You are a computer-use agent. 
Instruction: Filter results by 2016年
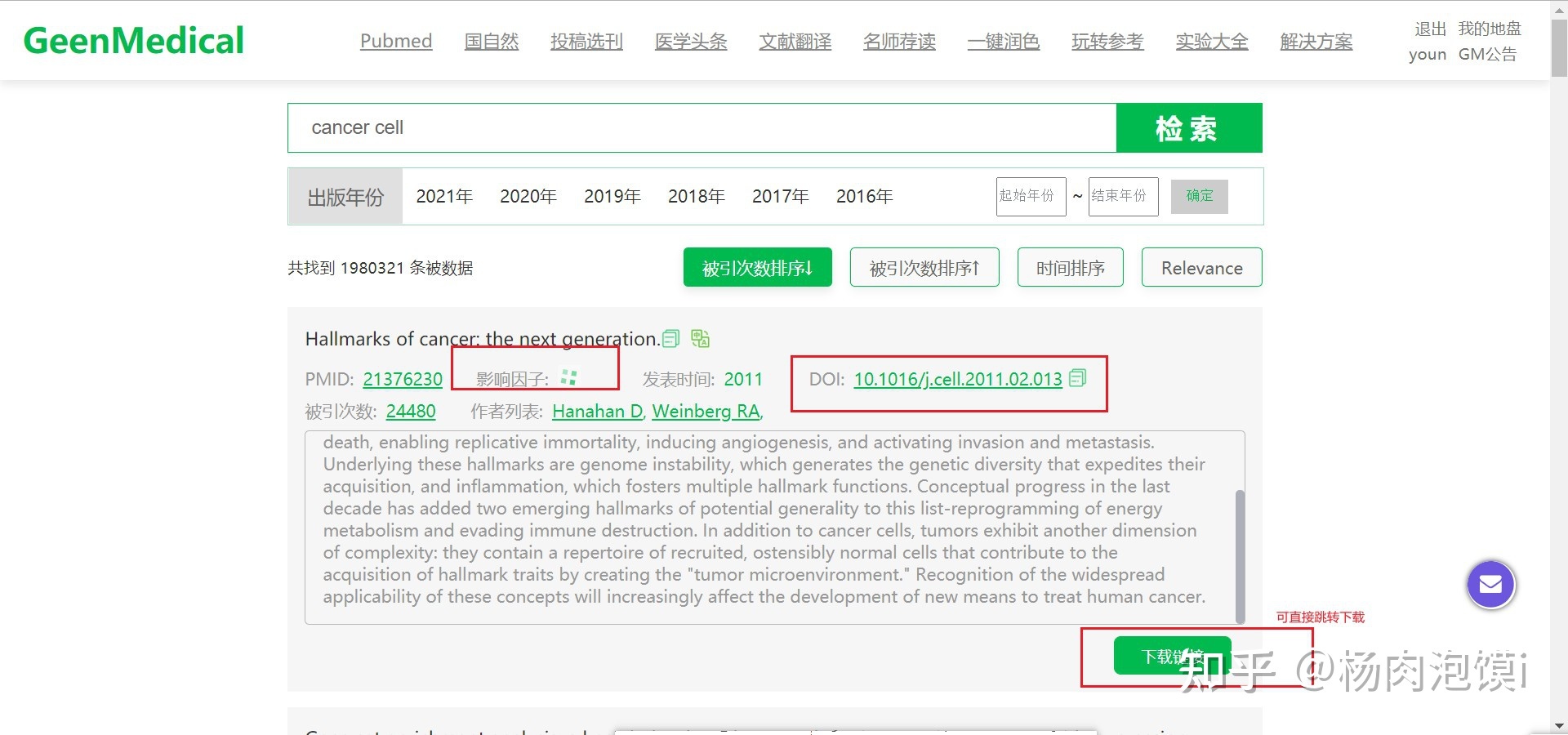[x=865, y=196]
